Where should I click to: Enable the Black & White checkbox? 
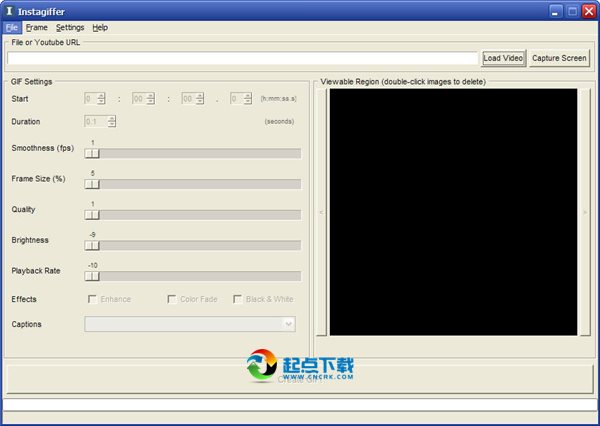click(238, 299)
